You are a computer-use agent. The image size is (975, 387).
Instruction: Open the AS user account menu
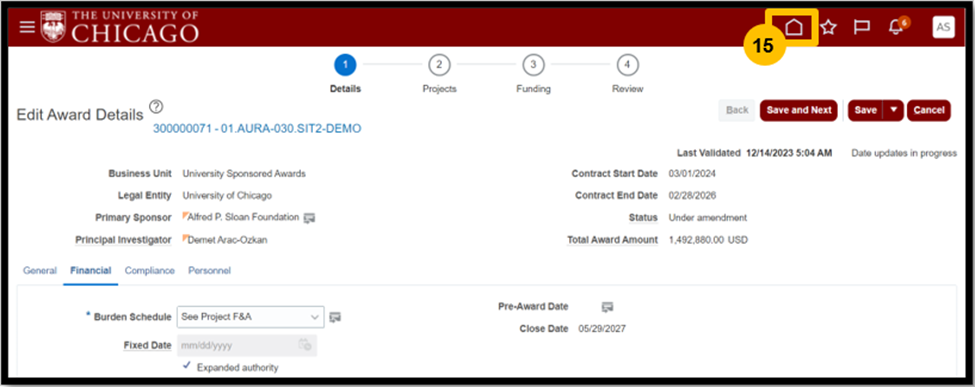[x=943, y=27]
